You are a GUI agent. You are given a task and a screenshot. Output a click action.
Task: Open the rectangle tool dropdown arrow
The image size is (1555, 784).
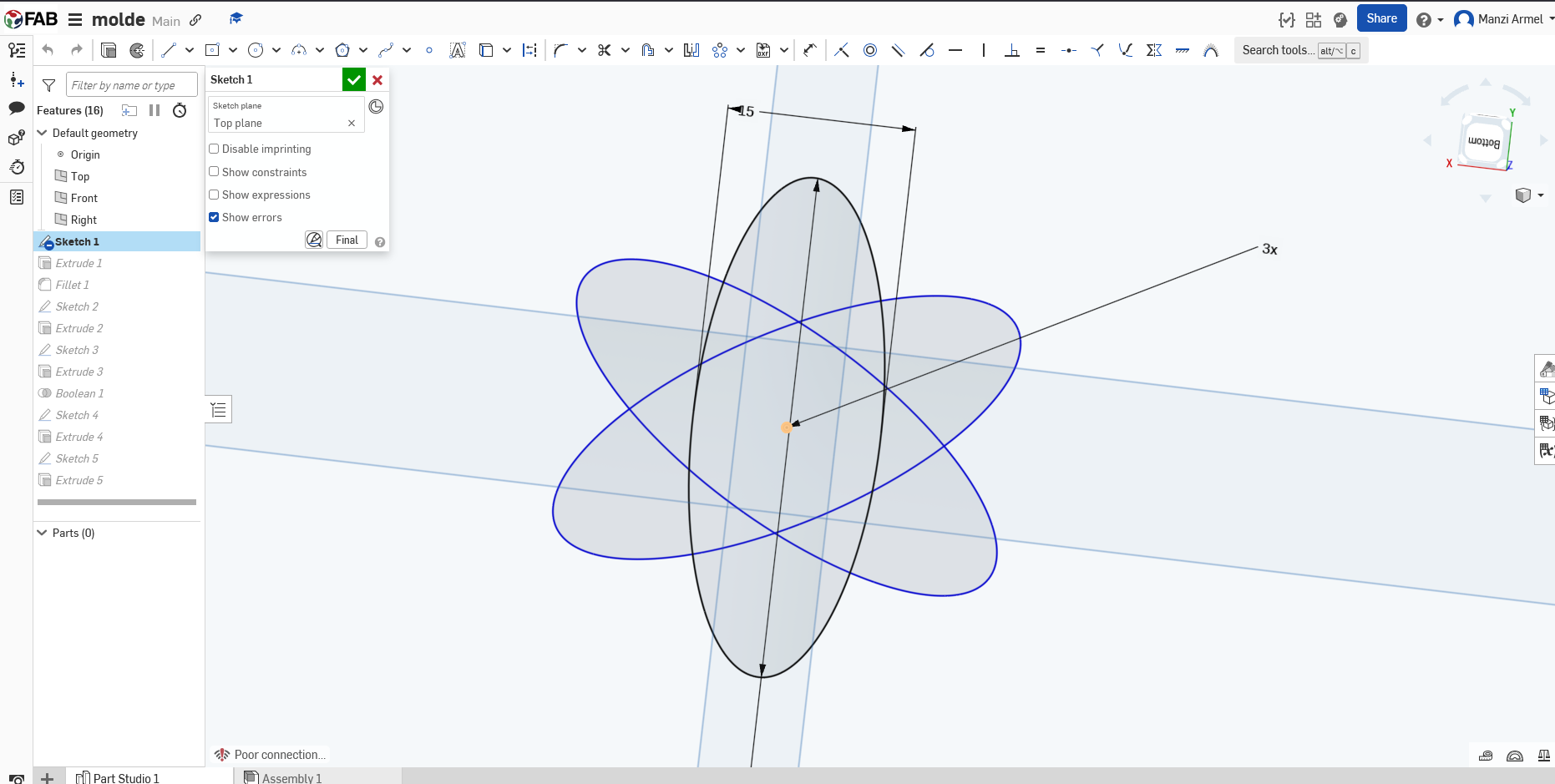tap(233, 50)
